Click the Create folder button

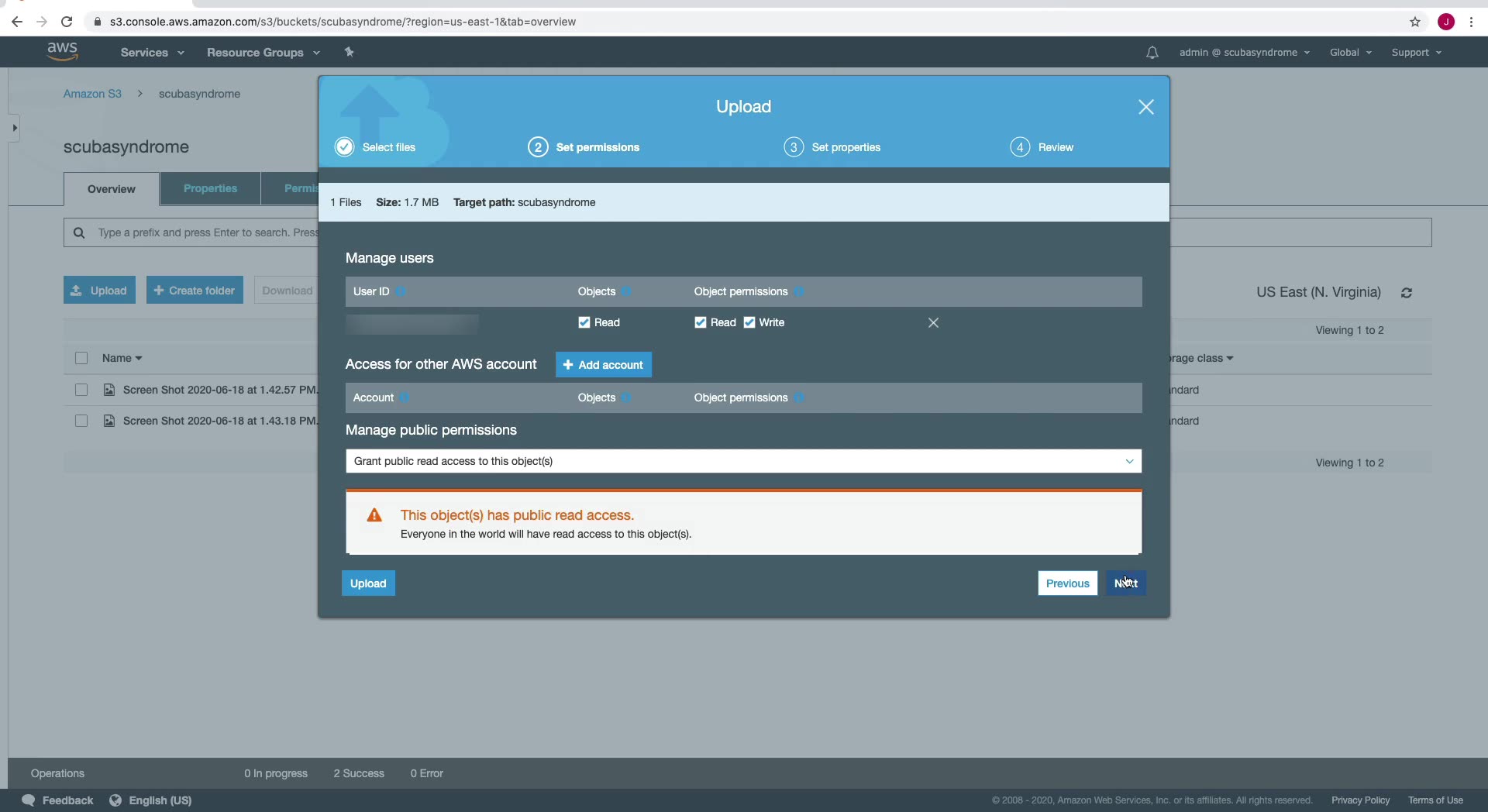195,291
